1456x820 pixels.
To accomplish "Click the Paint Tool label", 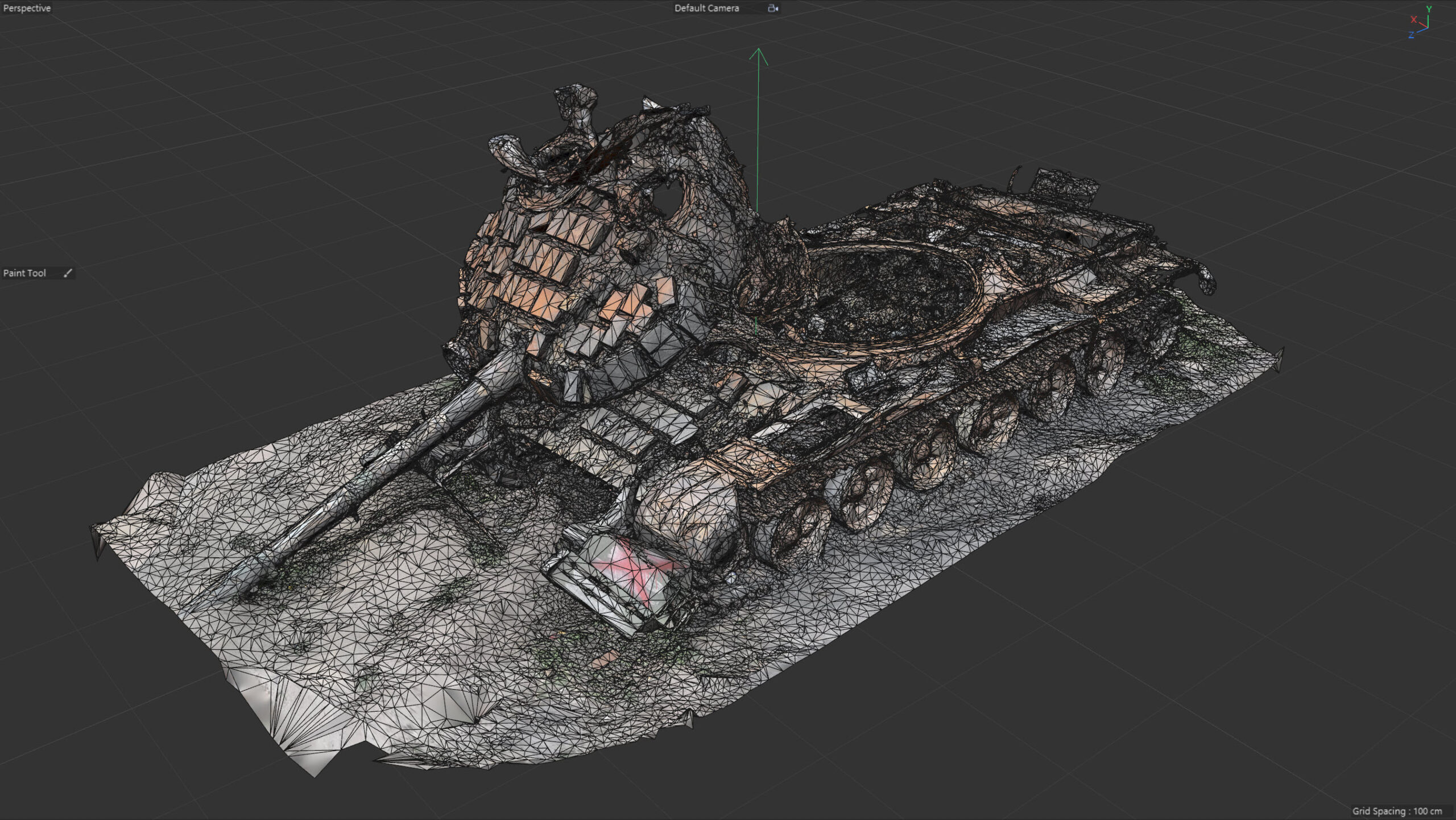I will click(24, 273).
